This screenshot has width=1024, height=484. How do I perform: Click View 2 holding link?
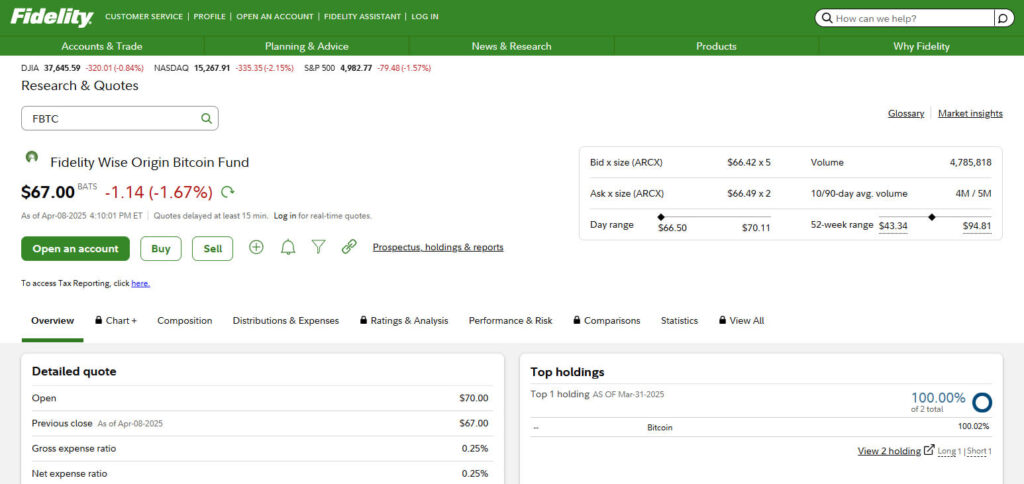coord(889,451)
